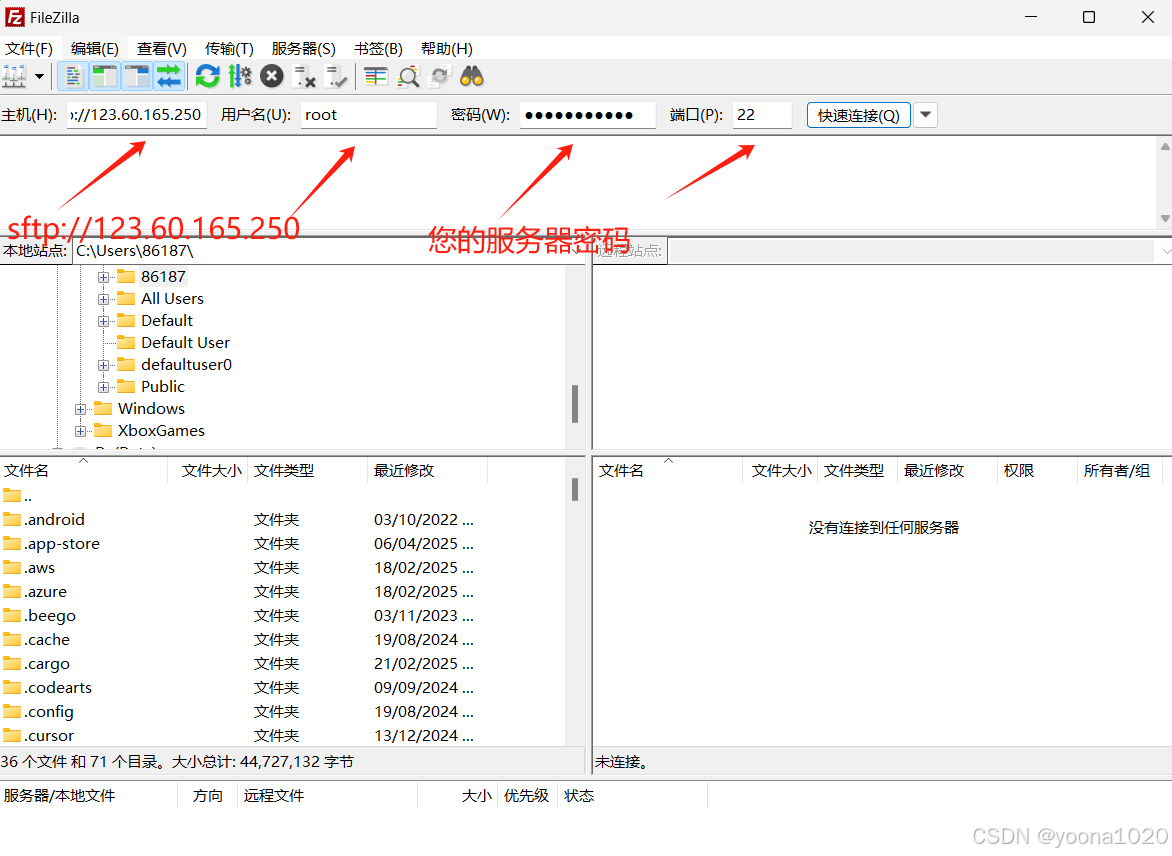Viewport: 1172px width, 856px height.
Task: Open the 传输(T) menu
Action: click(229, 49)
